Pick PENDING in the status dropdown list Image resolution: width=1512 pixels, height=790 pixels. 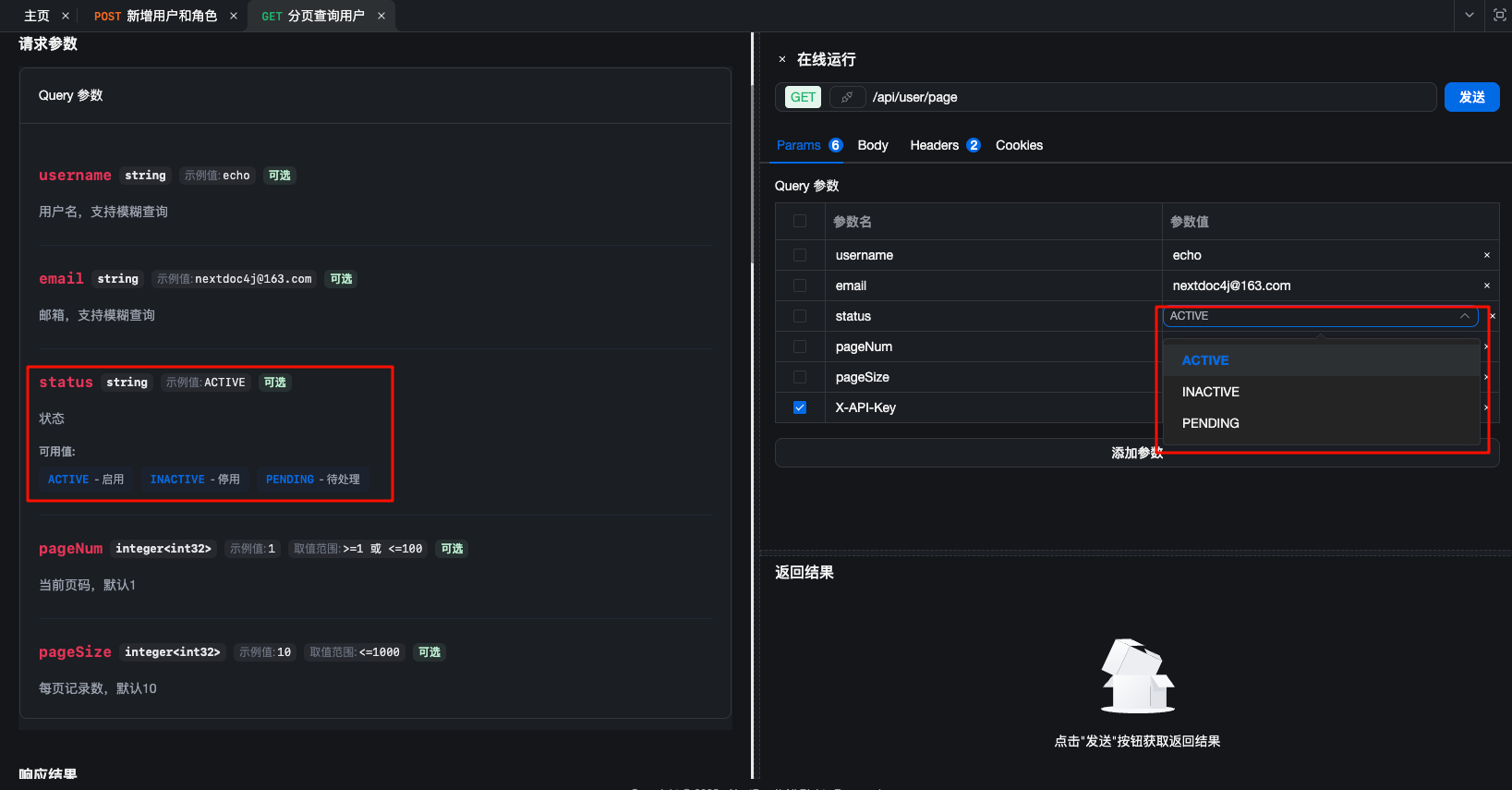pos(1211,423)
